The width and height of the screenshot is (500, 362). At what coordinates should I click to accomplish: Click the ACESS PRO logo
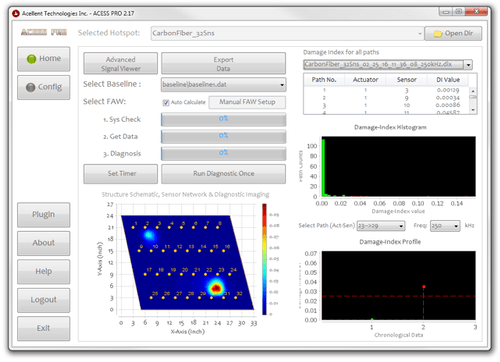point(44,32)
